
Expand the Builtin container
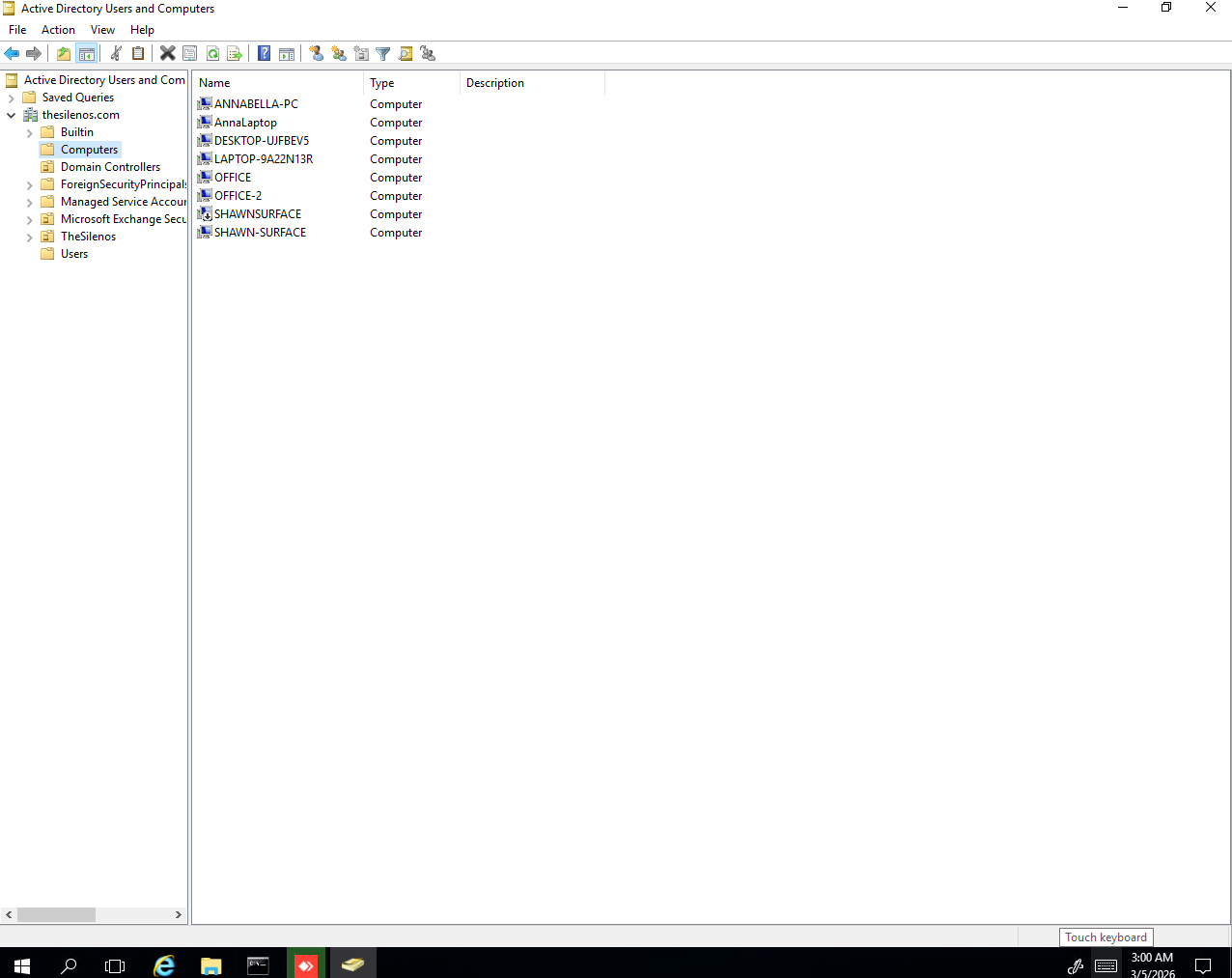coord(29,132)
